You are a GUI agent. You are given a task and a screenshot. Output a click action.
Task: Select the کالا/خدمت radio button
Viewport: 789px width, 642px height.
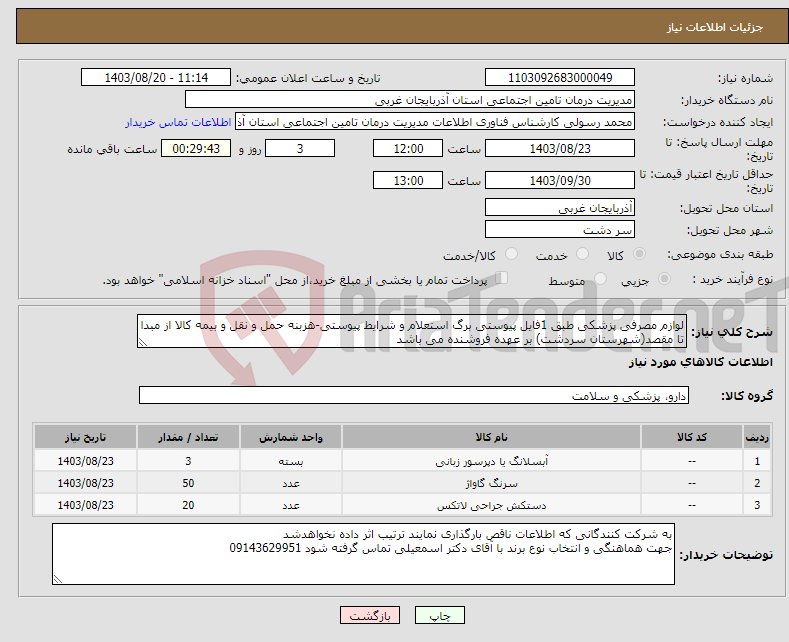click(511, 254)
